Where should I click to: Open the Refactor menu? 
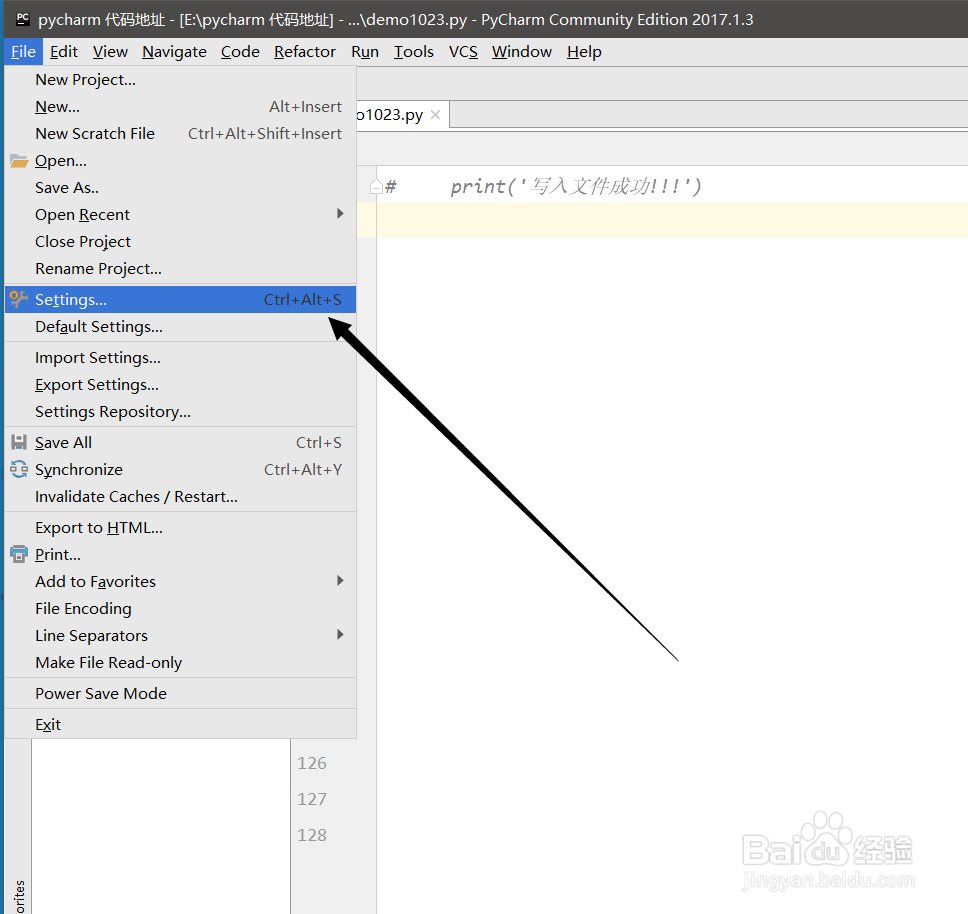pyautogui.click(x=305, y=52)
